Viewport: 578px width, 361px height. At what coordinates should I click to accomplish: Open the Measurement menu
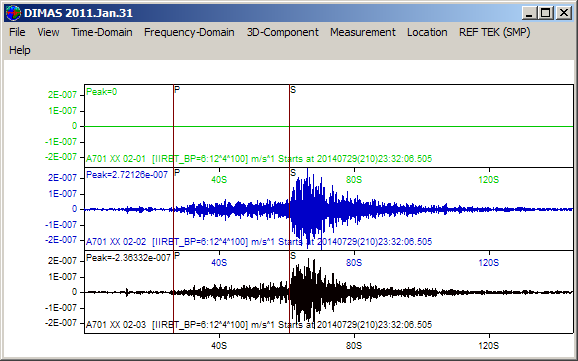363,32
